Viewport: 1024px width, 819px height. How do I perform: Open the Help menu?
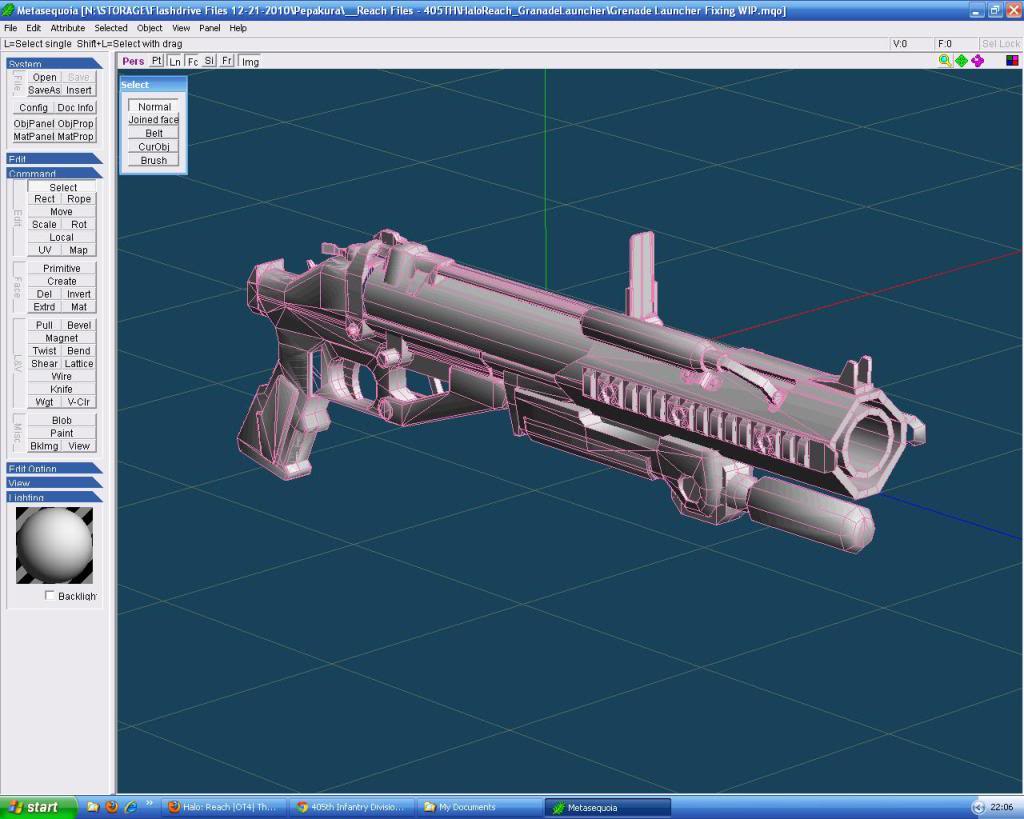(x=238, y=28)
